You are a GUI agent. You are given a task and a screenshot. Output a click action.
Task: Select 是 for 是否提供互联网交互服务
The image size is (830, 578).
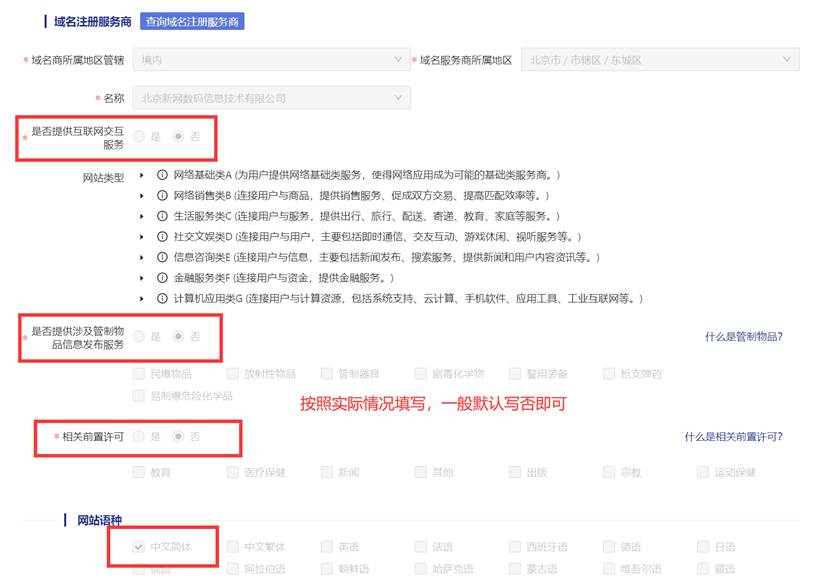pyautogui.click(x=139, y=137)
